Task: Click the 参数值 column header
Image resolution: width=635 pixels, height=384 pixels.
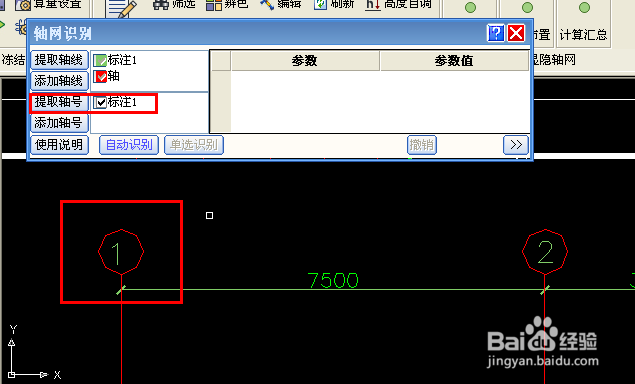Action: click(454, 61)
